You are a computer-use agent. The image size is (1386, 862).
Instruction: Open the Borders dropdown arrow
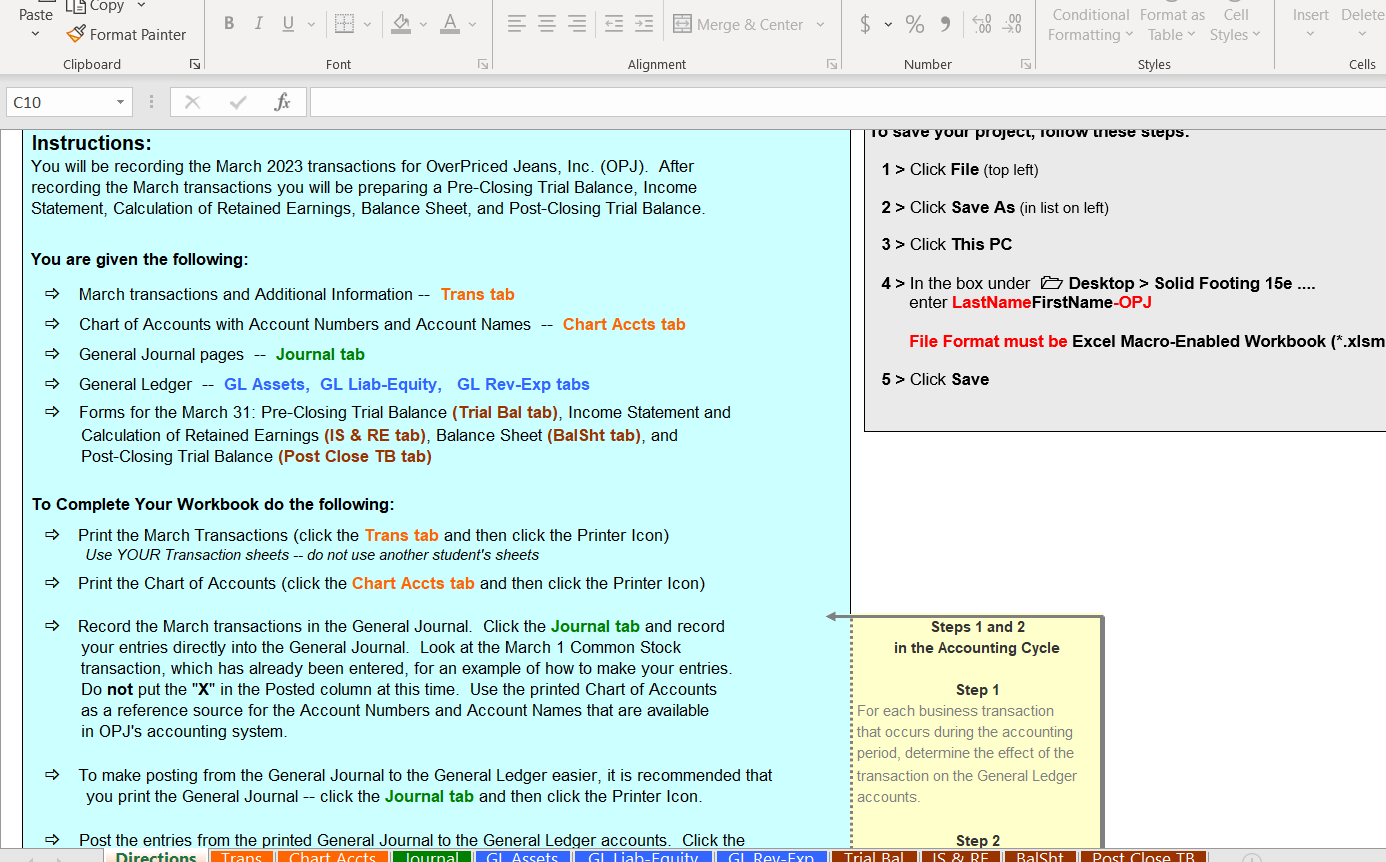point(367,24)
